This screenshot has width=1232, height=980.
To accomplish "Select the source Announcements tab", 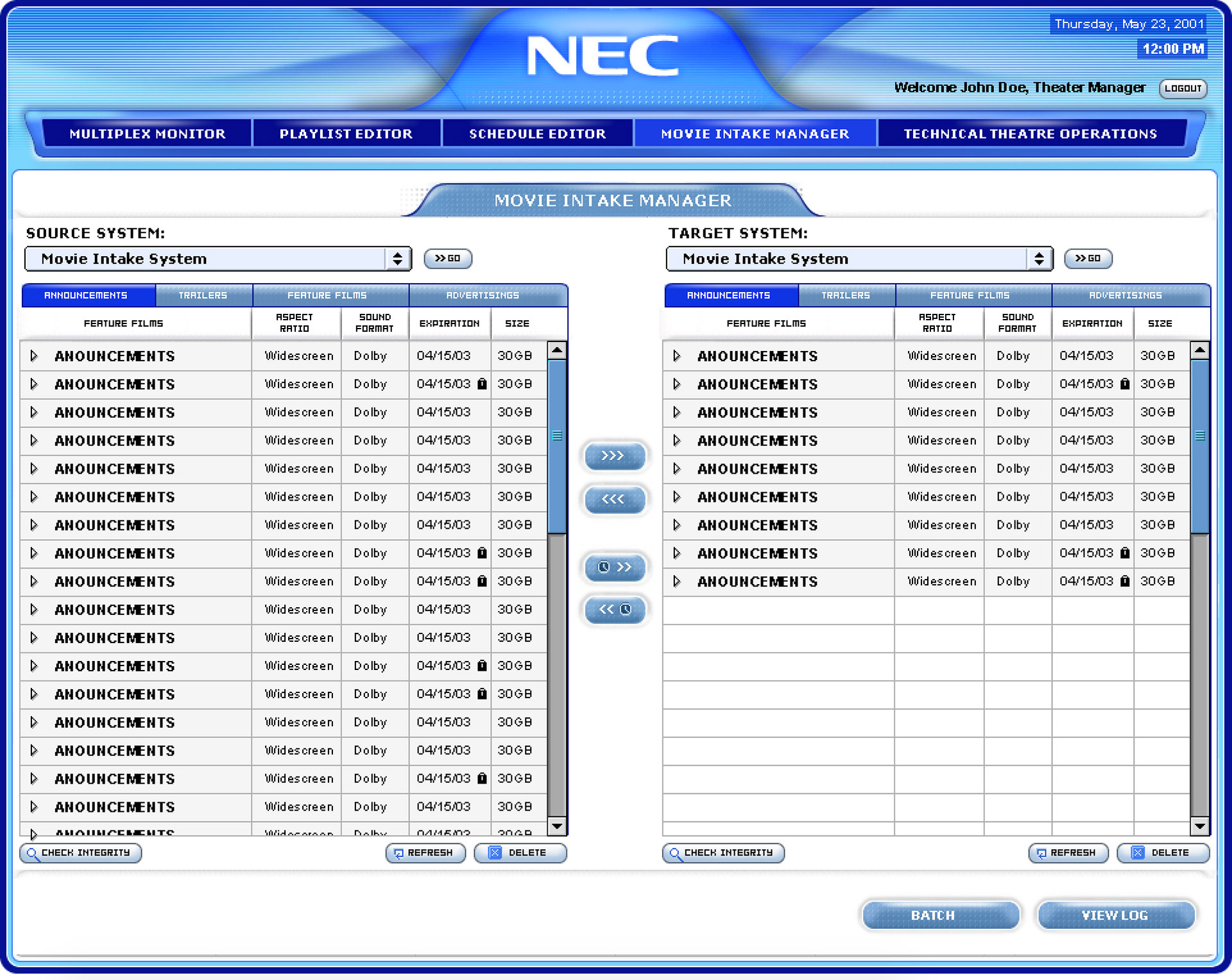I will pyautogui.click(x=89, y=295).
